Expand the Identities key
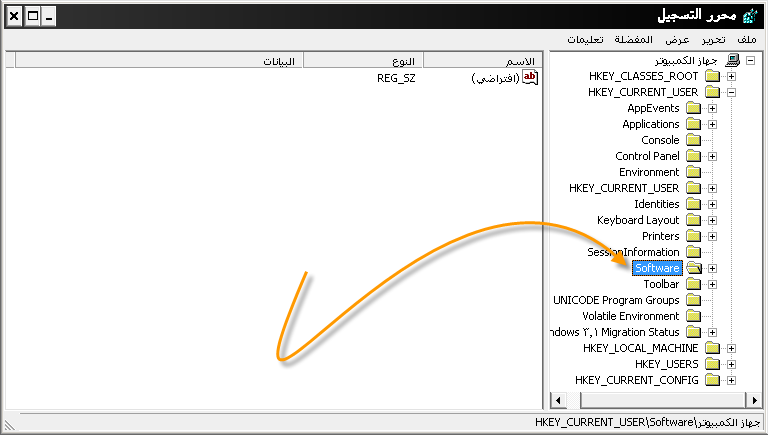768x435 pixels. (x=713, y=204)
